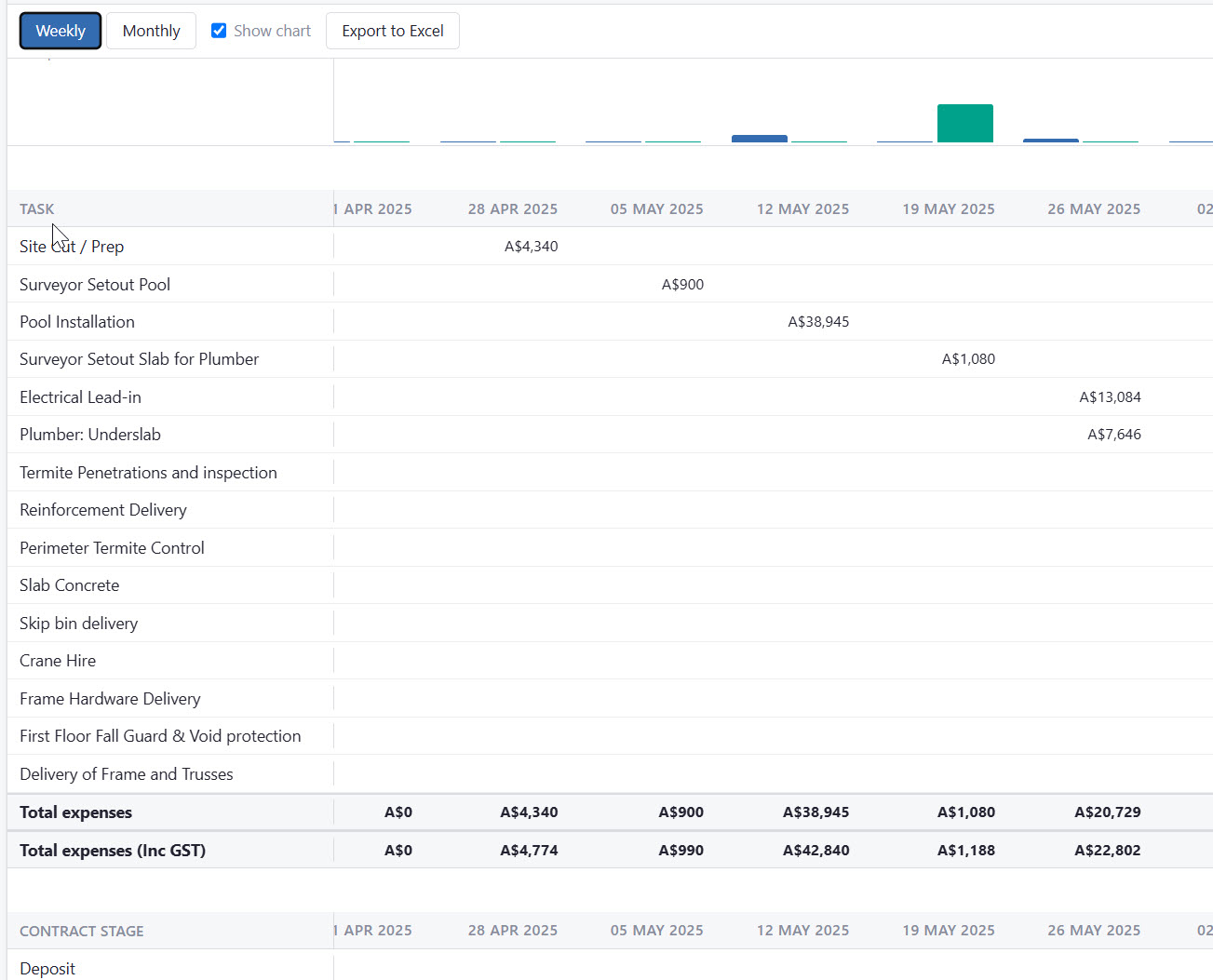Select the Weekly view button
The image size is (1213, 980).
tap(61, 31)
